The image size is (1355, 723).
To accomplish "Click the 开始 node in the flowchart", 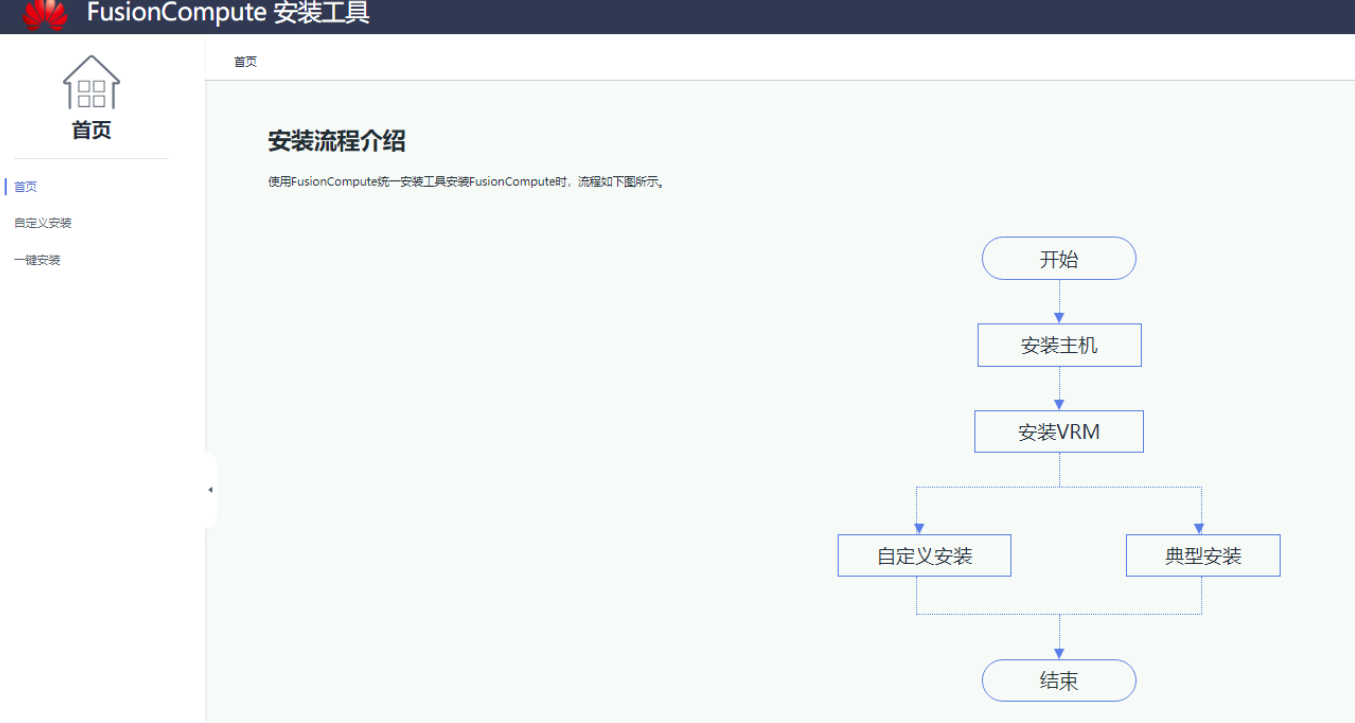I will point(1059,259).
